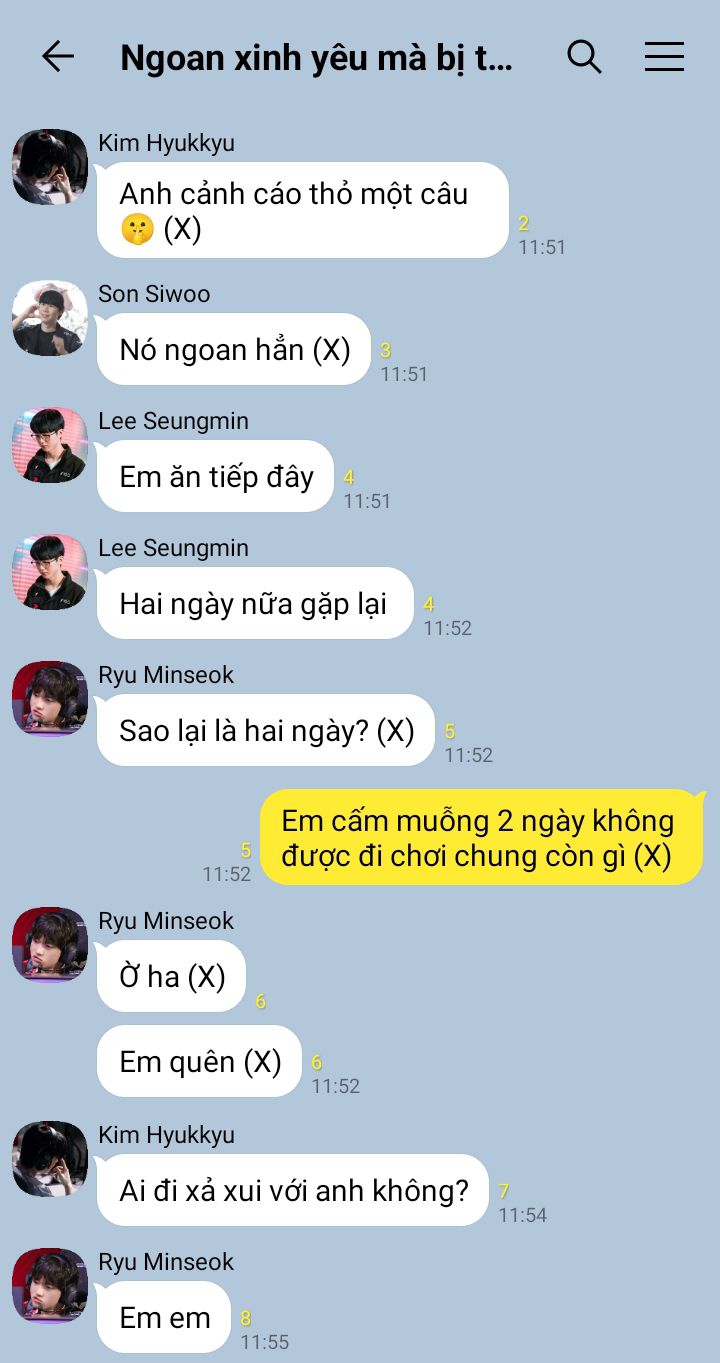Select the 'Hai ngày nữa gặp lại' bubble
Image resolution: width=720 pixels, height=1363 pixels.
(x=255, y=603)
